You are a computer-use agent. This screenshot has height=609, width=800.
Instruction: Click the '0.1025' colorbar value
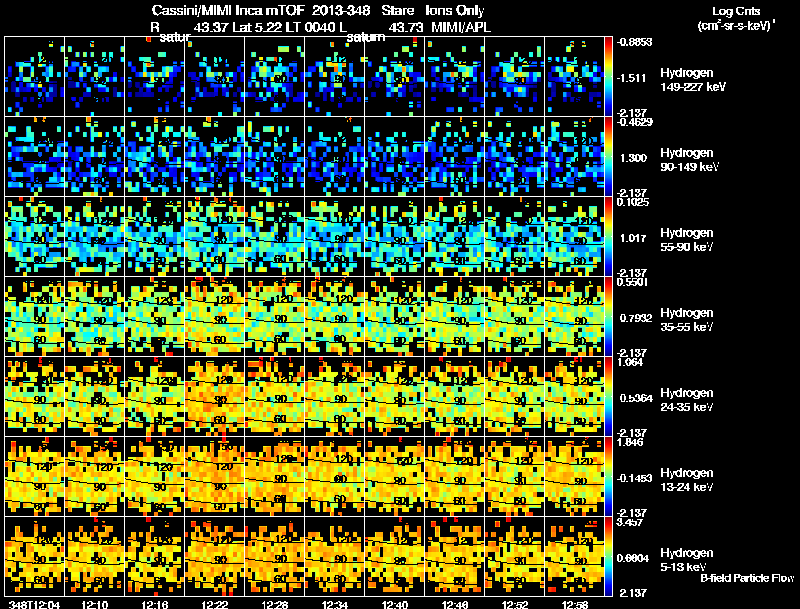[x=633, y=202]
